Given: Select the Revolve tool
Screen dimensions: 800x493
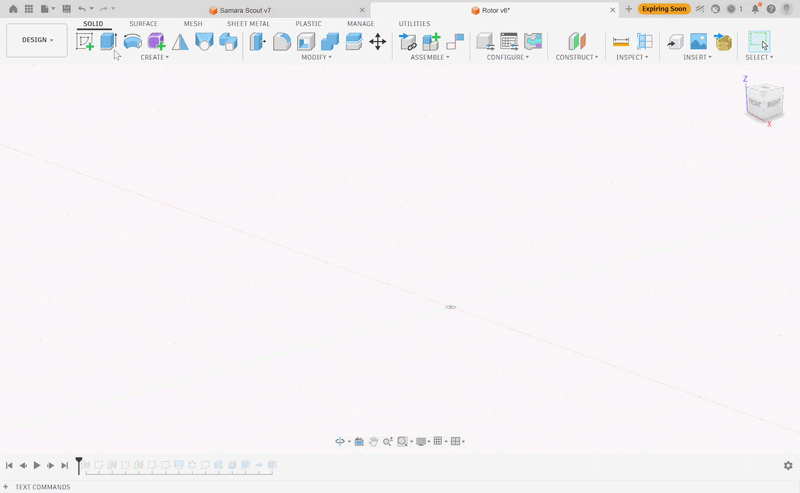Looking at the screenshot, I should [x=133, y=41].
